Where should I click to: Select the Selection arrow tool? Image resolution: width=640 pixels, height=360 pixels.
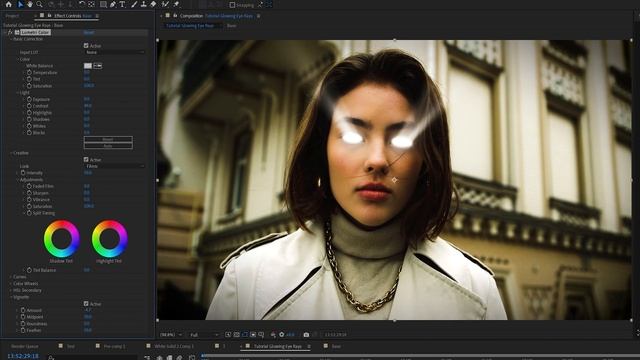20,4
